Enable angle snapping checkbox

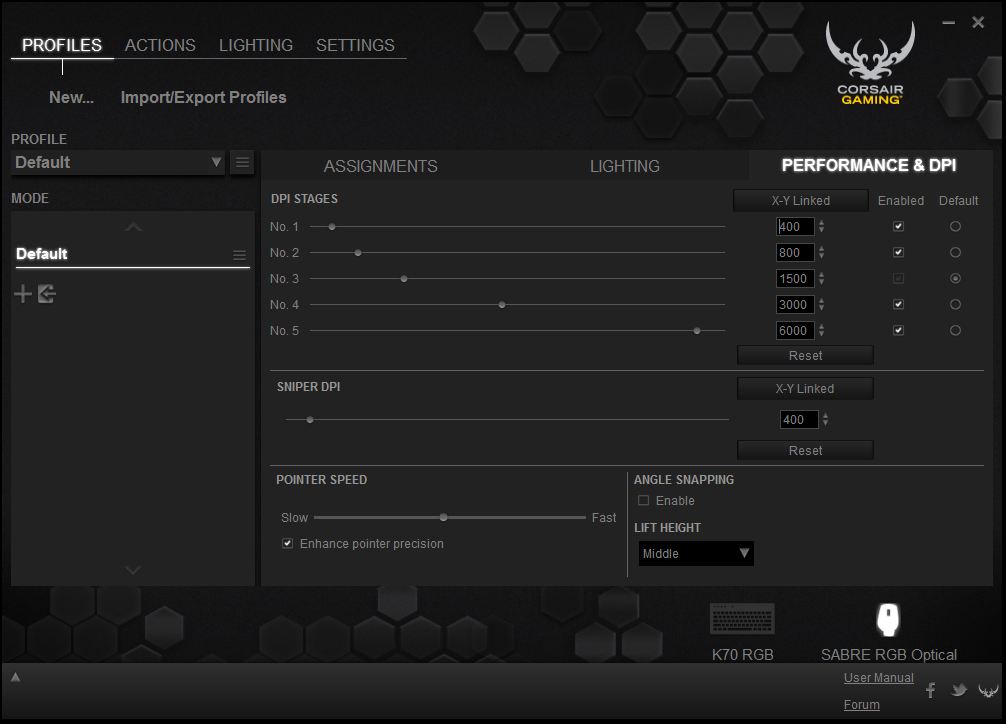click(644, 500)
